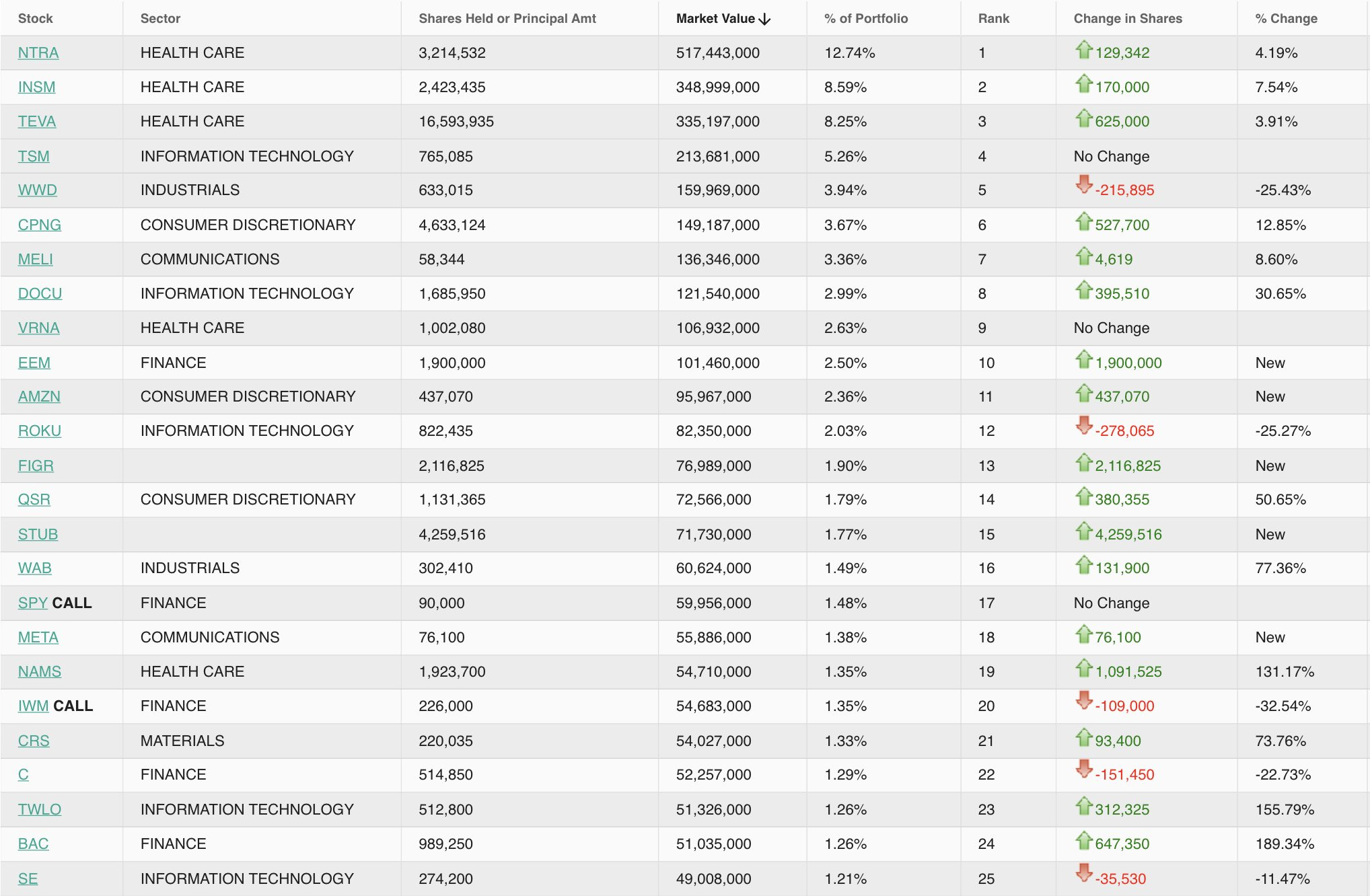Open the AMZN stock link
Viewport: 1370px width, 896px height.
[x=39, y=397]
